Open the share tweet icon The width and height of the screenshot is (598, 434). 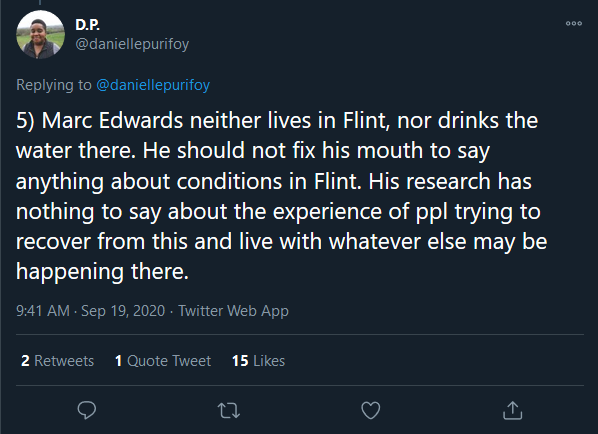(x=512, y=410)
